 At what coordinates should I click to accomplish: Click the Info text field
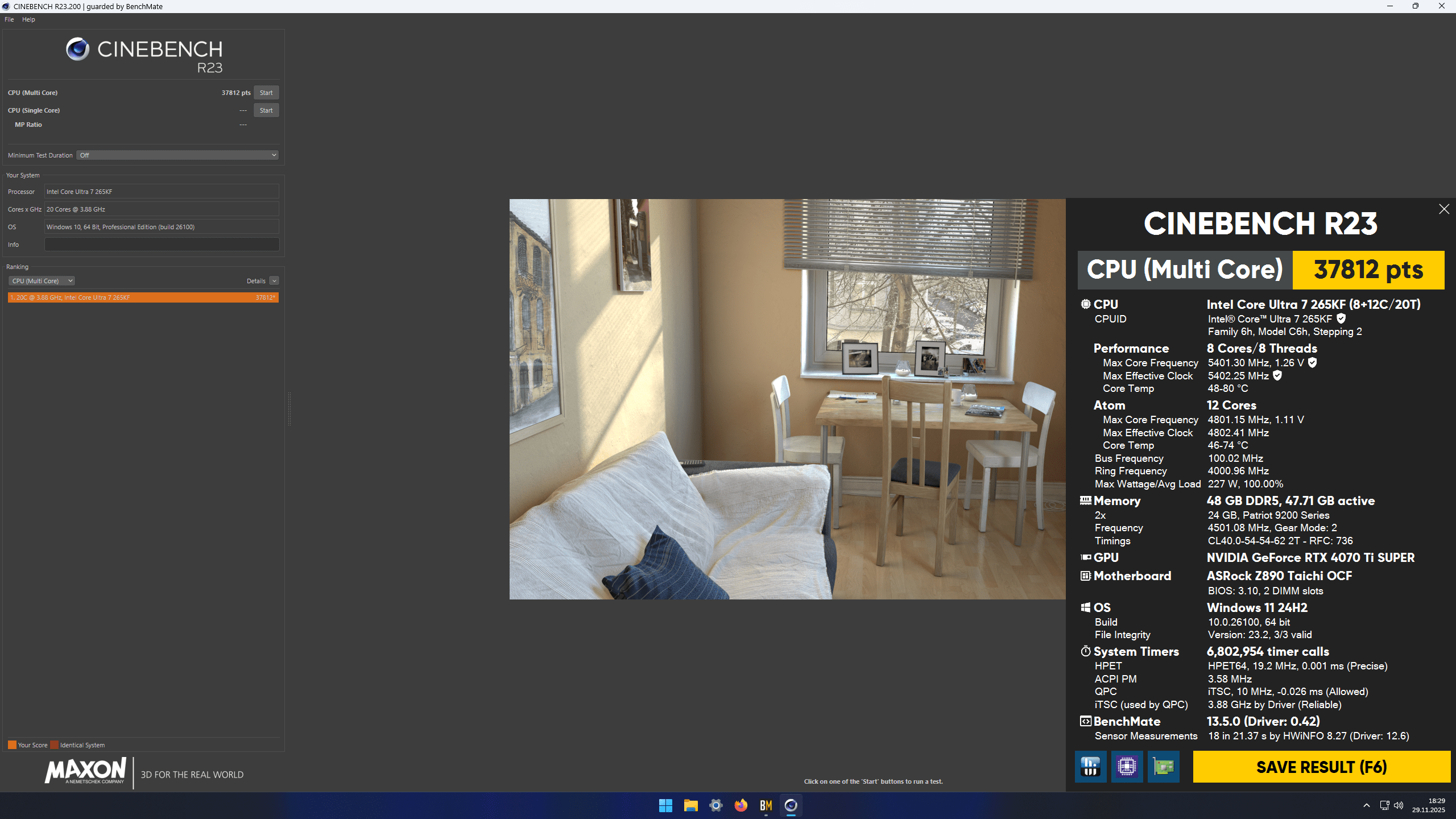pyautogui.click(x=162, y=245)
